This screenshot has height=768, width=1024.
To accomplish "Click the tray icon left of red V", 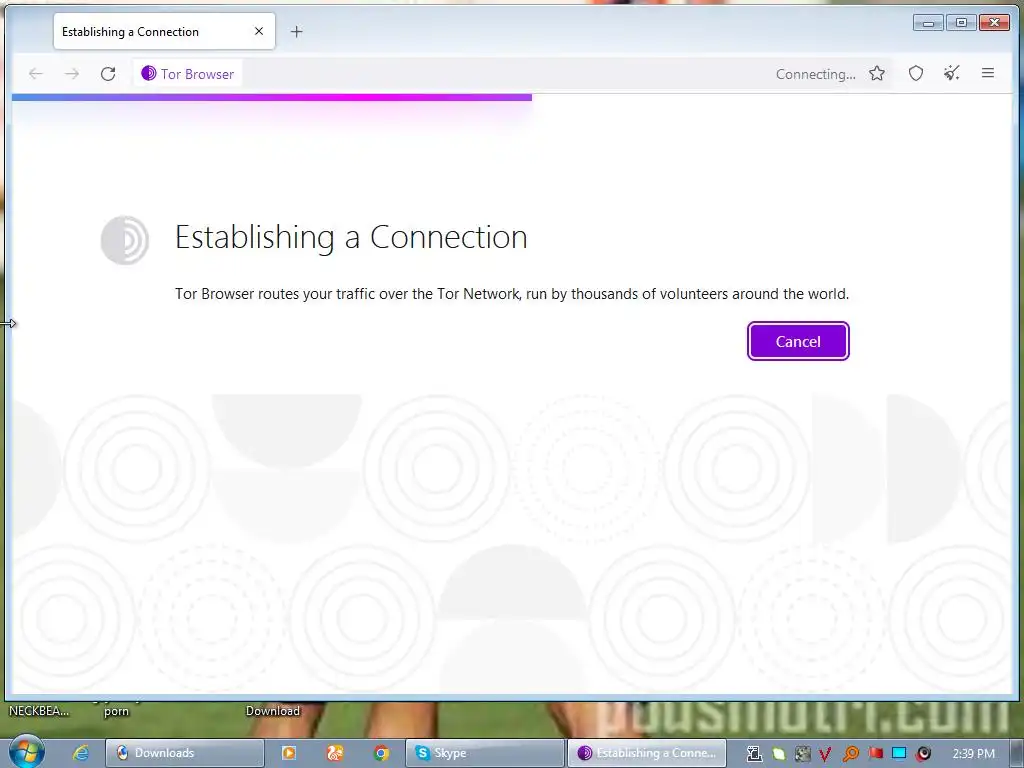I will pyautogui.click(x=802, y=754).
